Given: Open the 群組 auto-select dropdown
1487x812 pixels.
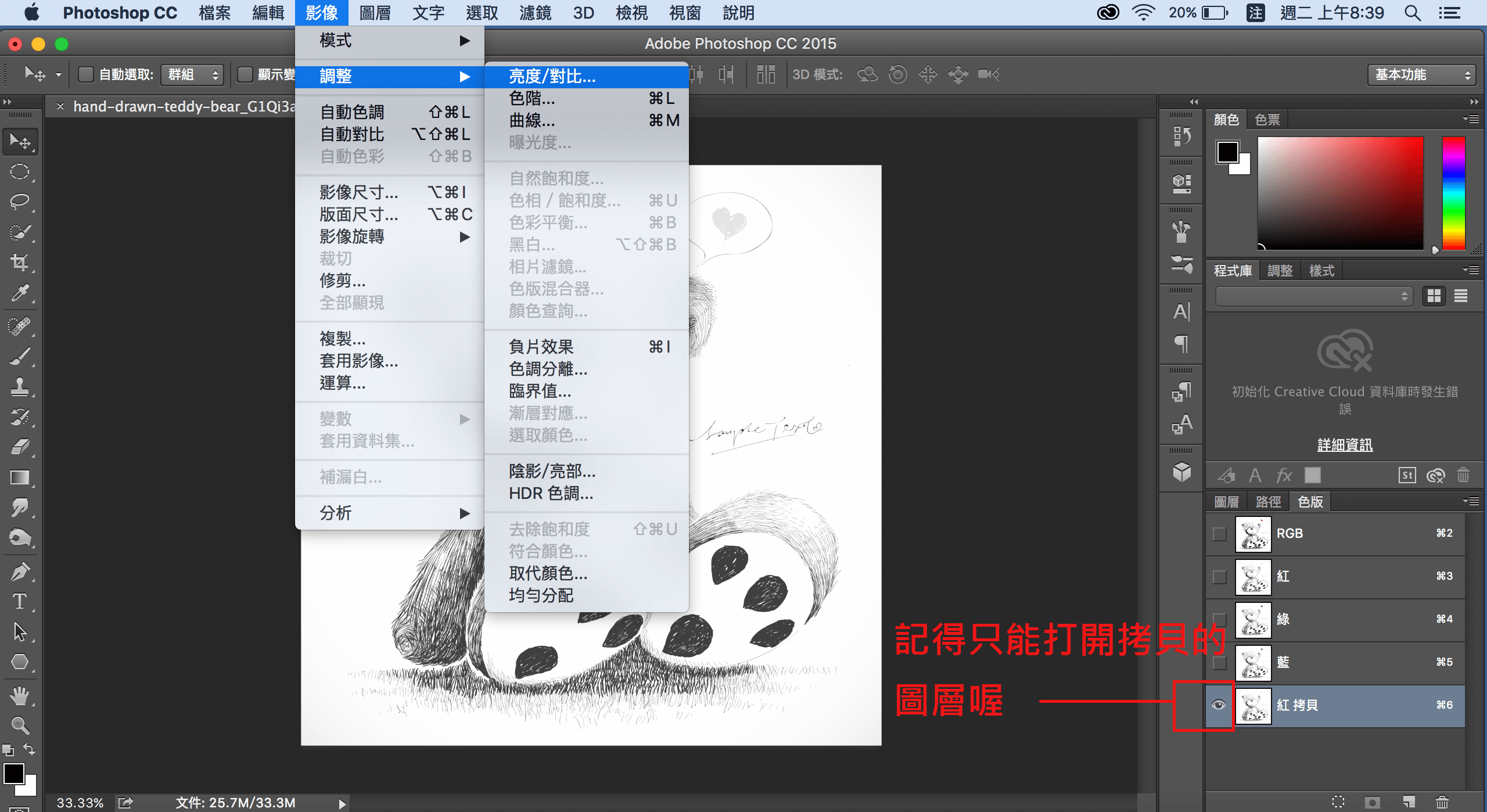Looking at the screenshot, I should 192,74.
